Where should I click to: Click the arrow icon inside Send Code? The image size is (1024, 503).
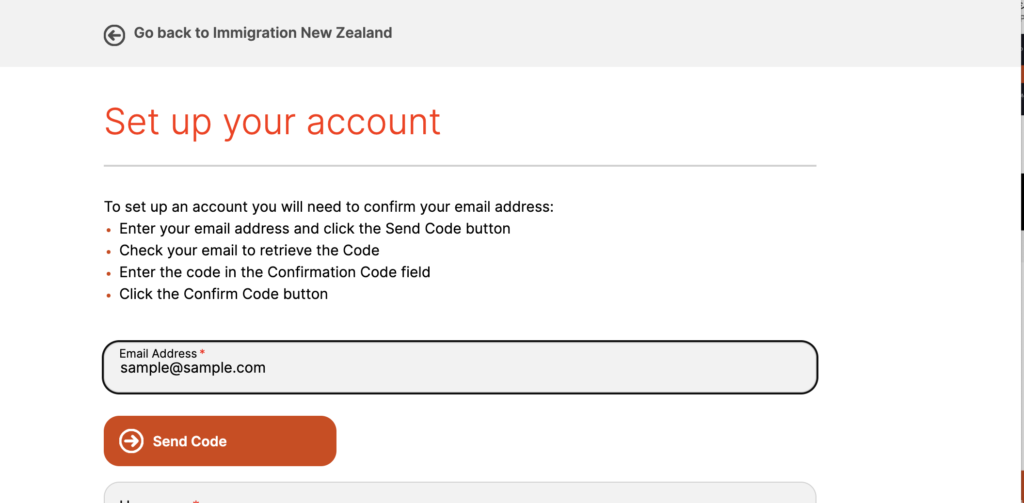click(131, 441)
